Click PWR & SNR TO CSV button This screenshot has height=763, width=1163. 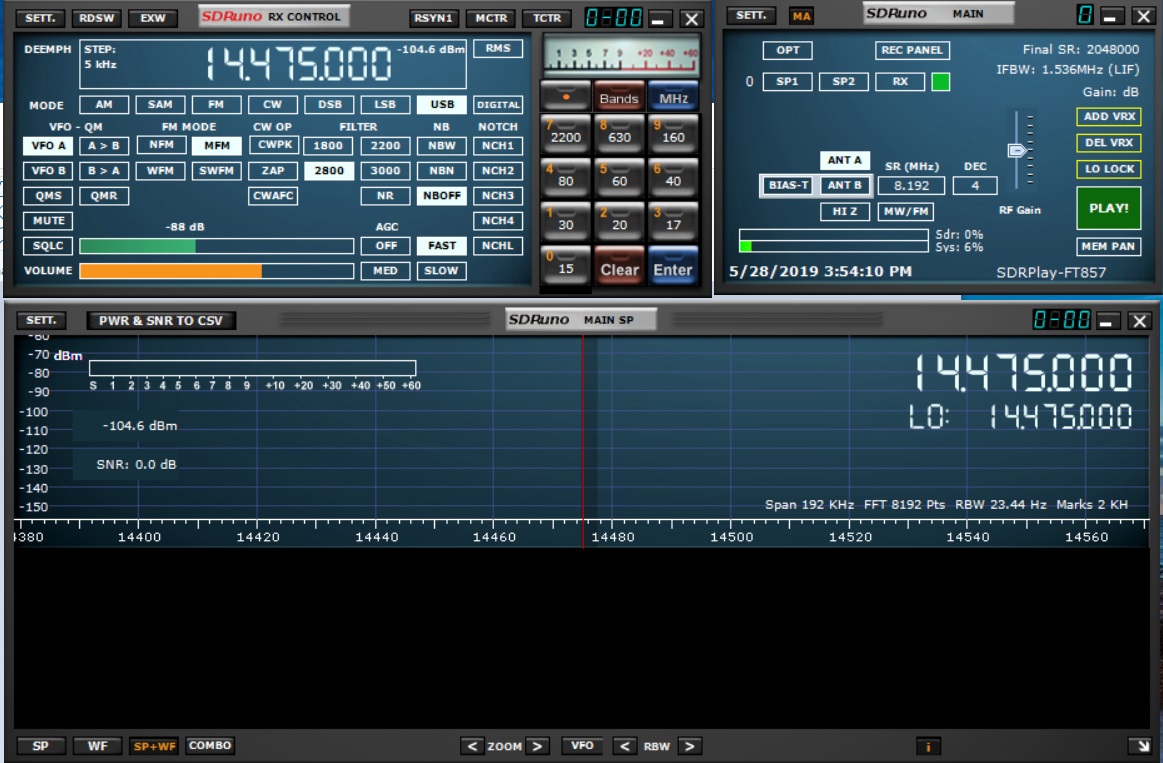pos(161,320)
